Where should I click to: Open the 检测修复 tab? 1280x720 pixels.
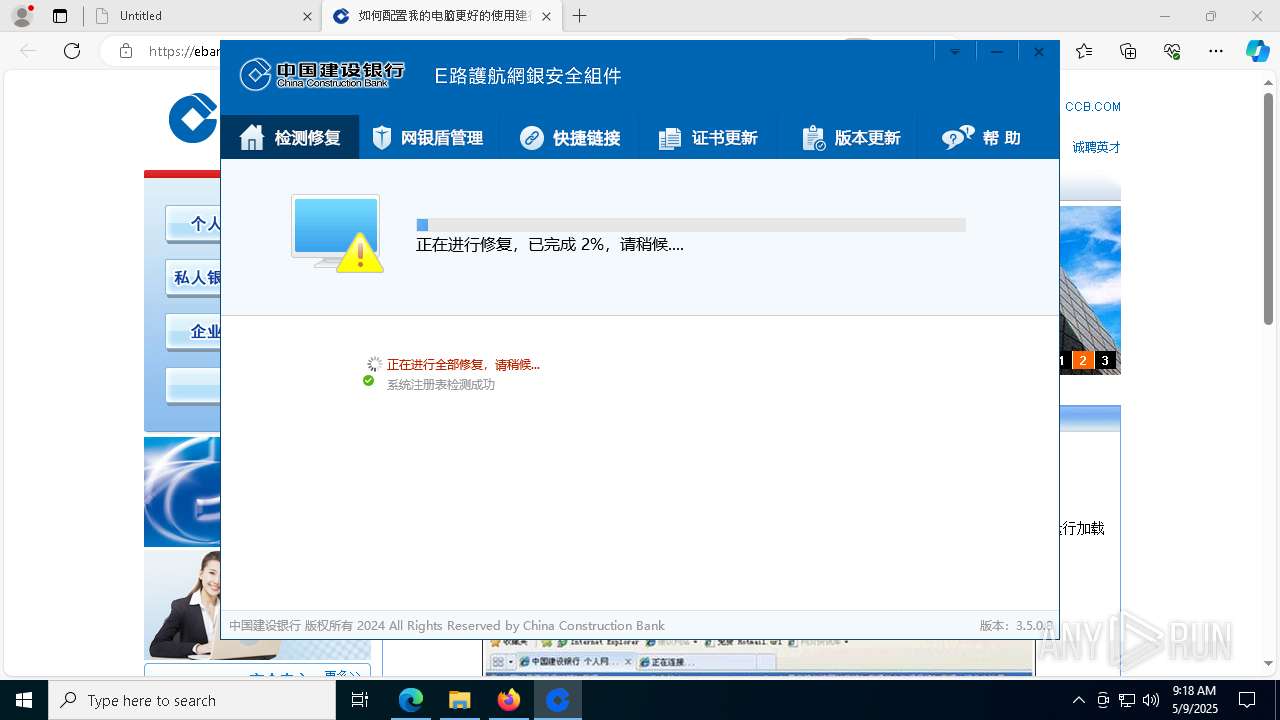290,138
